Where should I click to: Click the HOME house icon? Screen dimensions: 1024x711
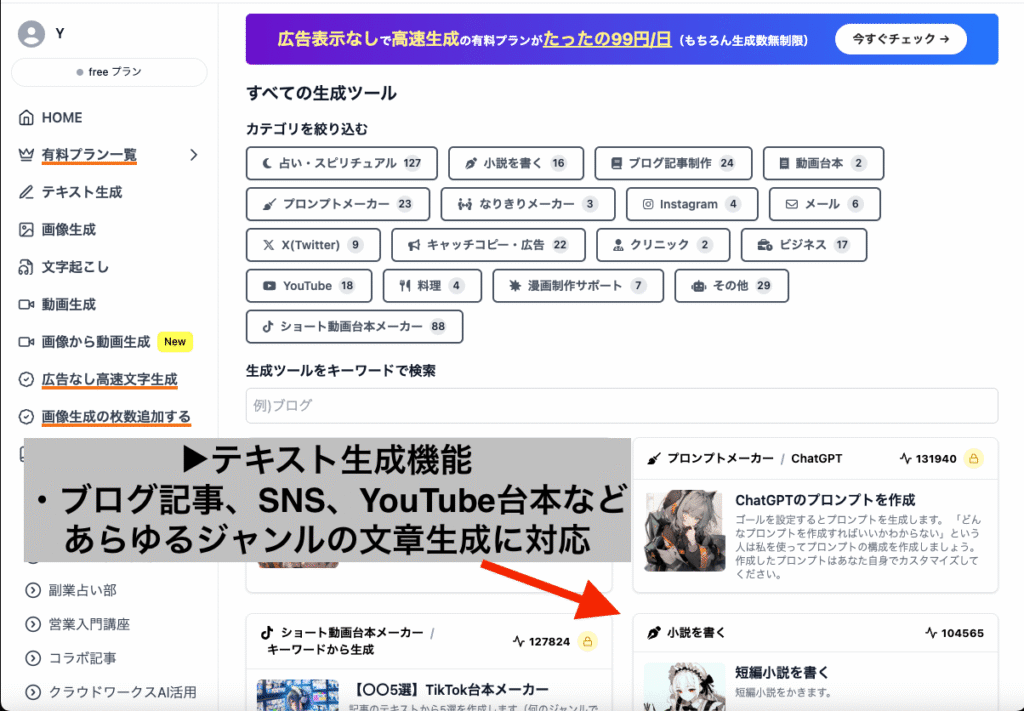26,118
